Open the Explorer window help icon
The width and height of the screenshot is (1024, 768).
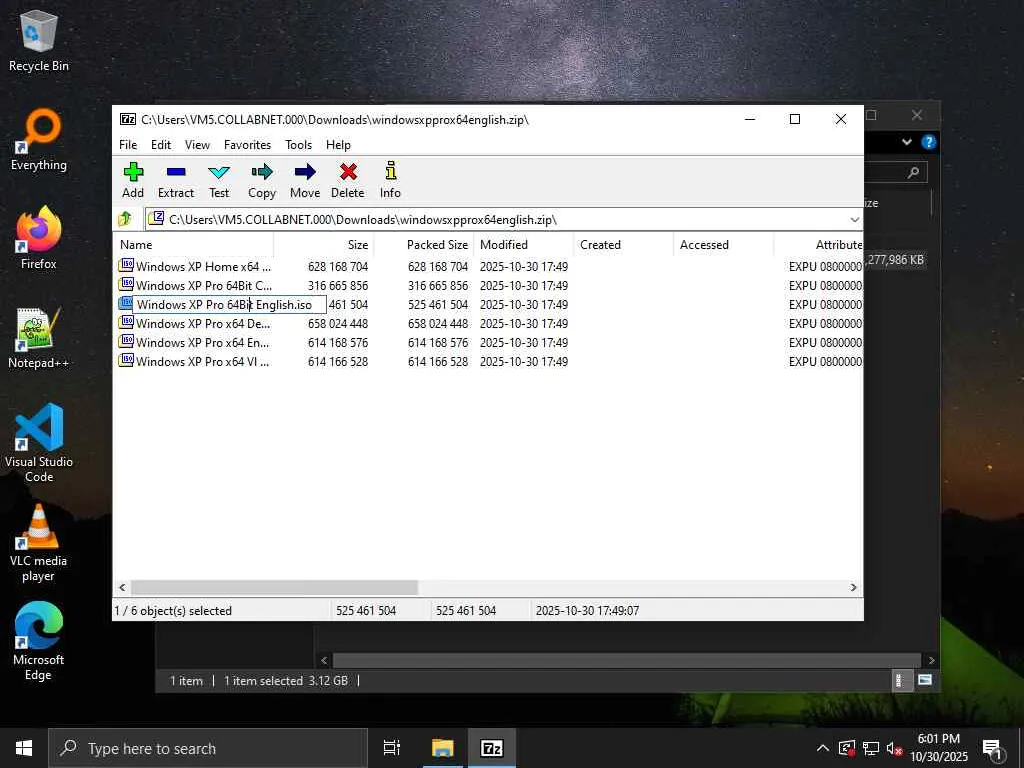click(x=928, y=142)
